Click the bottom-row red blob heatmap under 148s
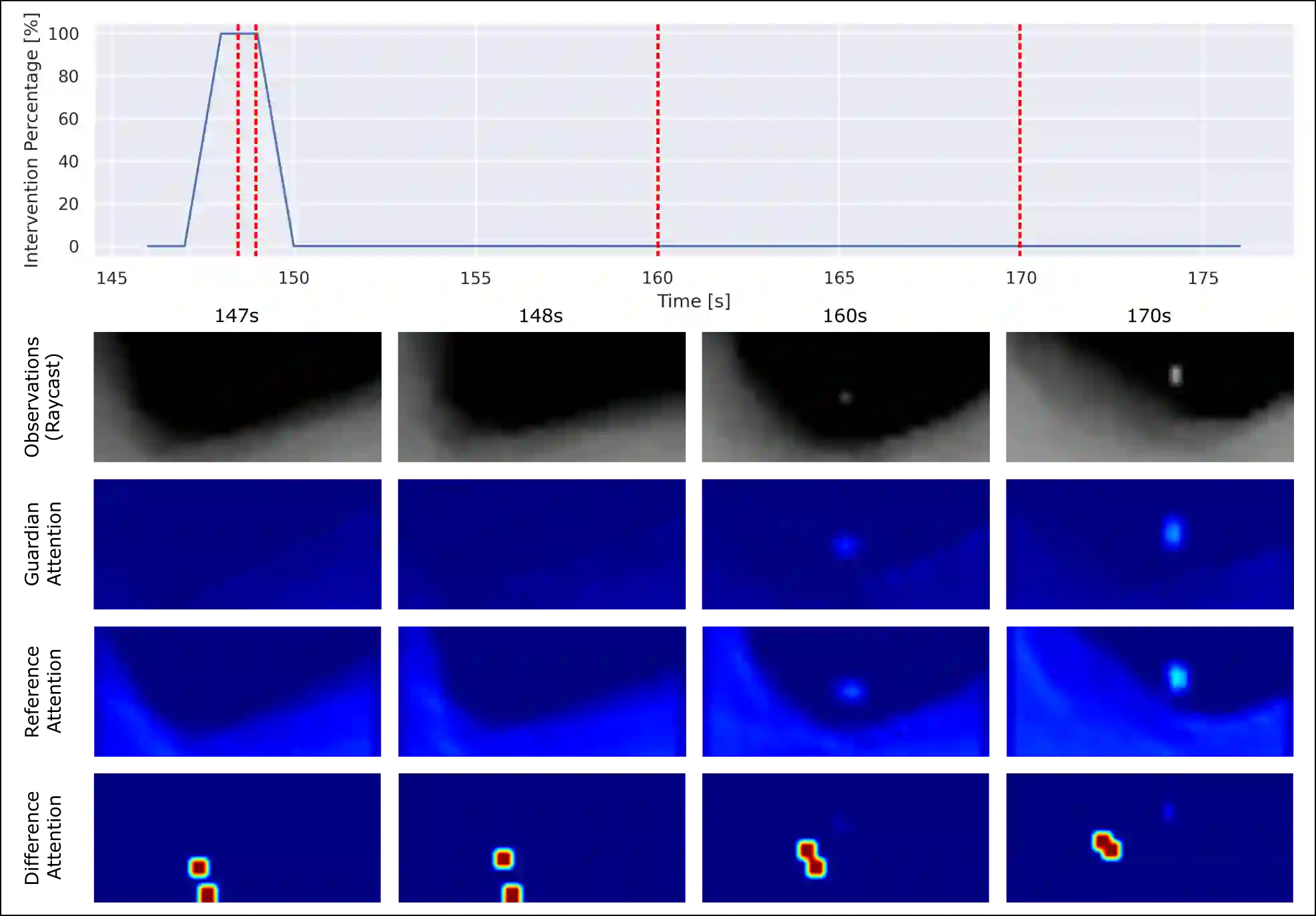This screenshot has height=916, width=1316. (541, 838)
